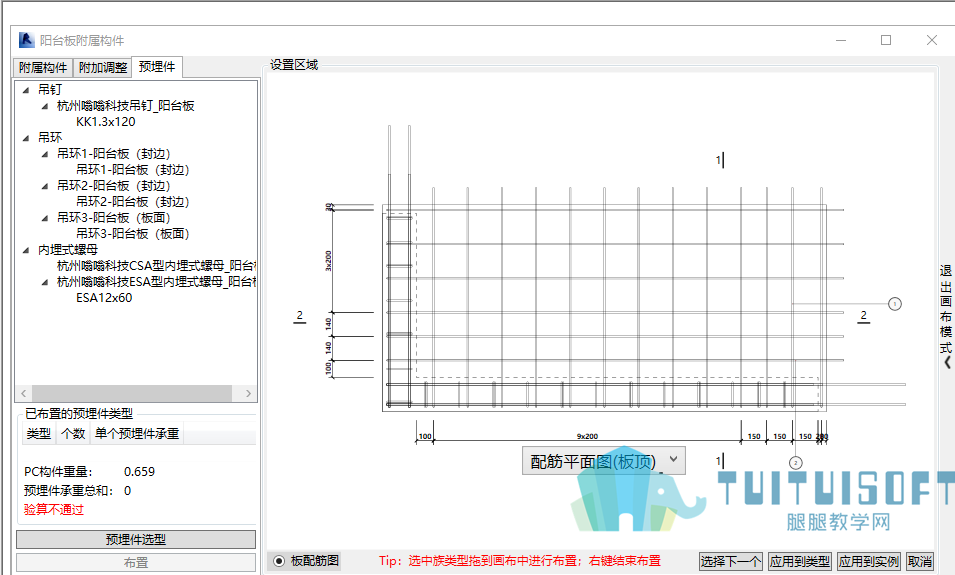This screenshot has height=575, width=955.
Task: Click the 类型 column header
Action: point(39,434)
